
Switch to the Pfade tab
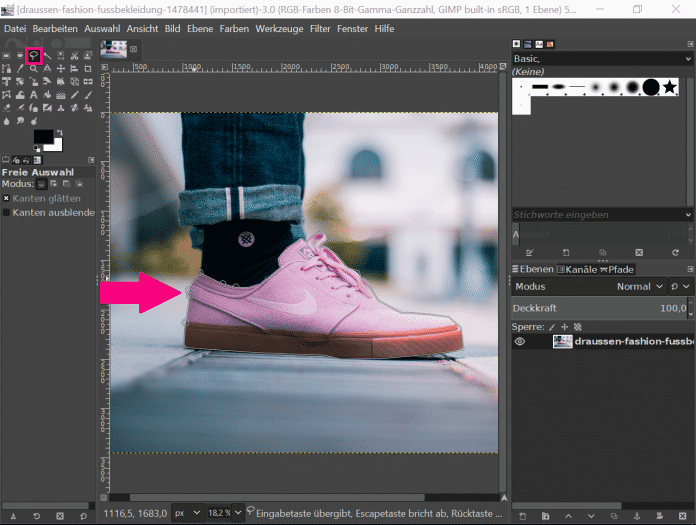(617, 269)
